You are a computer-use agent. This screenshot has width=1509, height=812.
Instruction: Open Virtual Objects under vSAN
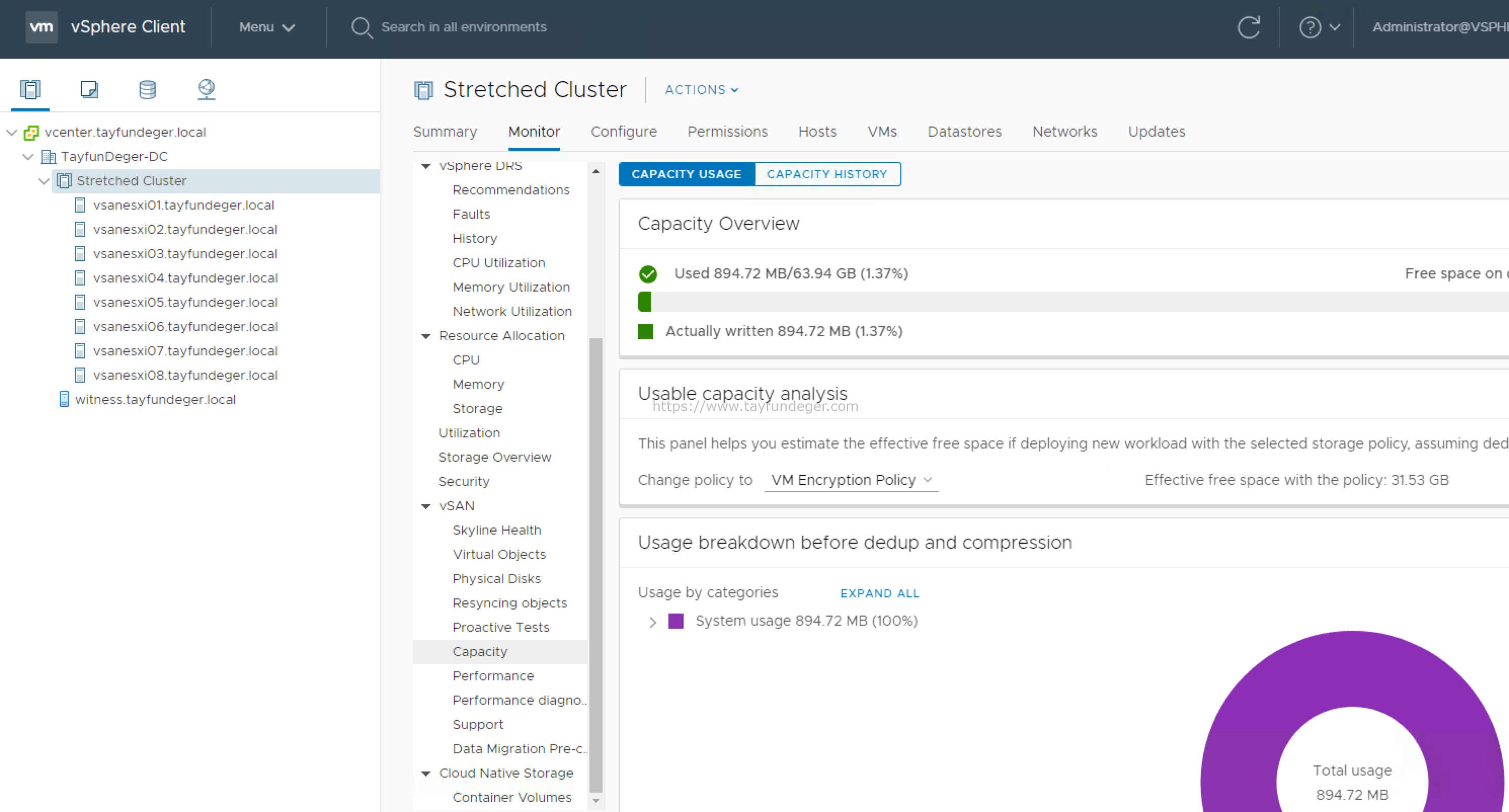(499, 554)
